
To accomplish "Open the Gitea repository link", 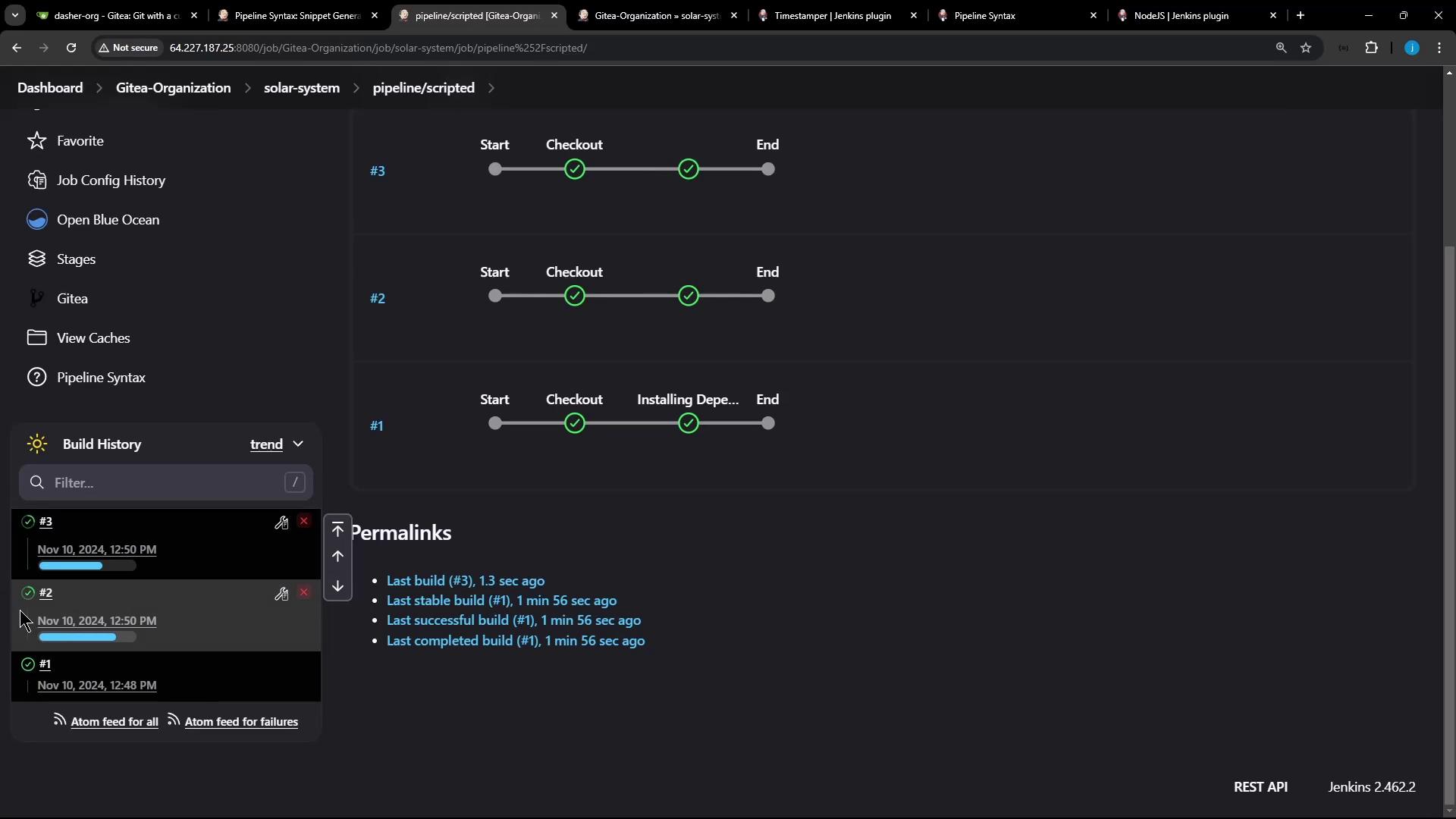I will (x=72, y=299).
